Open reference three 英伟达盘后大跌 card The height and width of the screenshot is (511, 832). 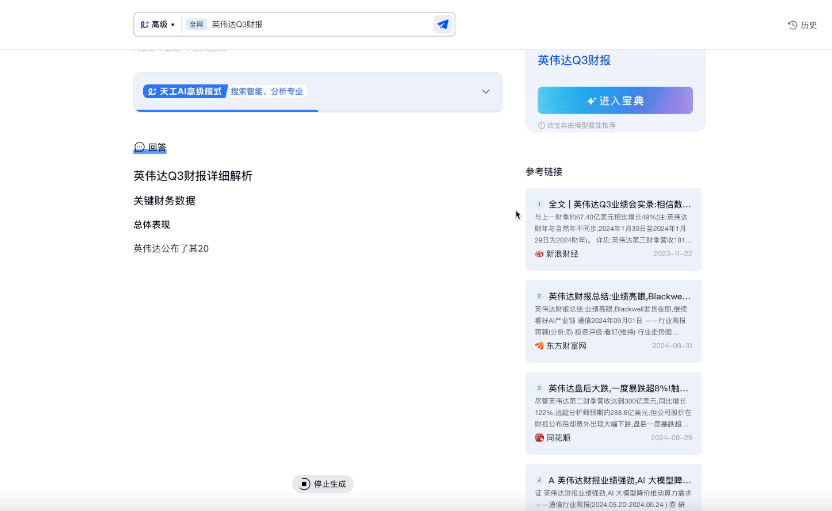[613, 413]
